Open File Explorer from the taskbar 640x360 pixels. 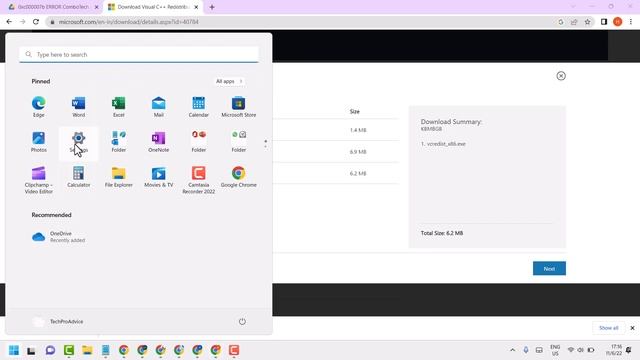point(87,350)
